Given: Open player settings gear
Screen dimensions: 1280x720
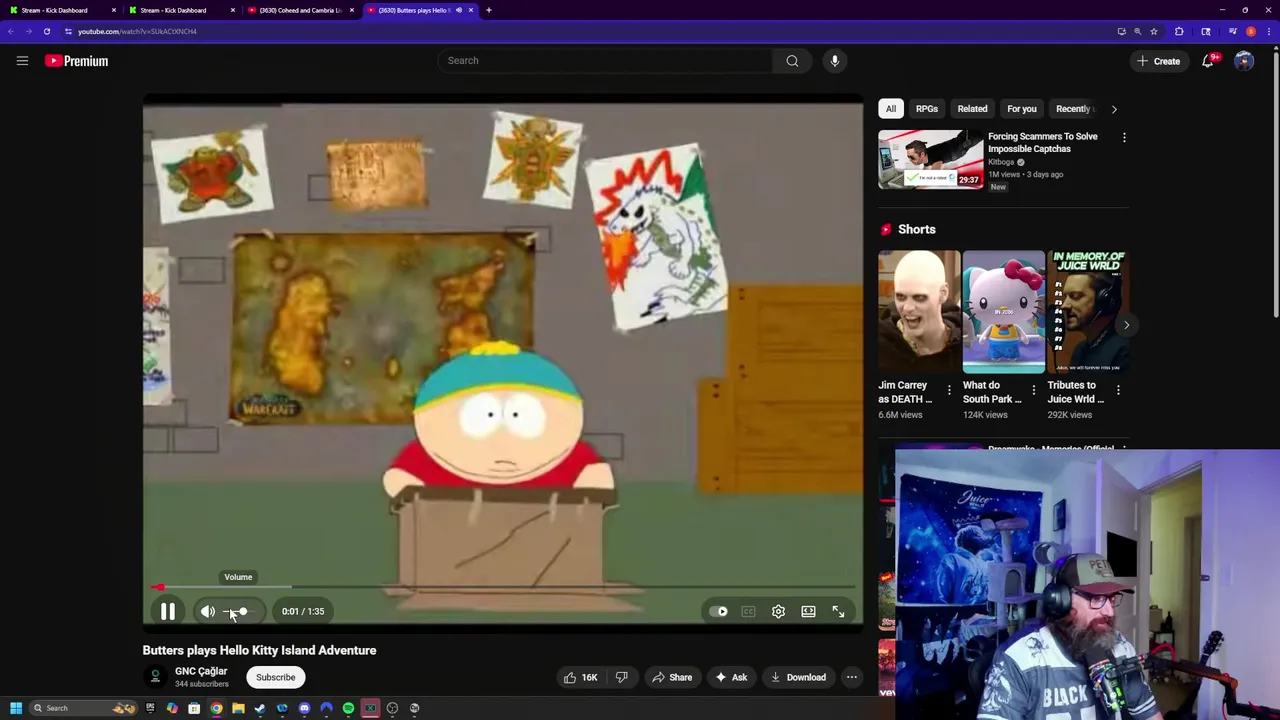Looking at the screenshot, I should pyautogui.click(x=778, y=611).
